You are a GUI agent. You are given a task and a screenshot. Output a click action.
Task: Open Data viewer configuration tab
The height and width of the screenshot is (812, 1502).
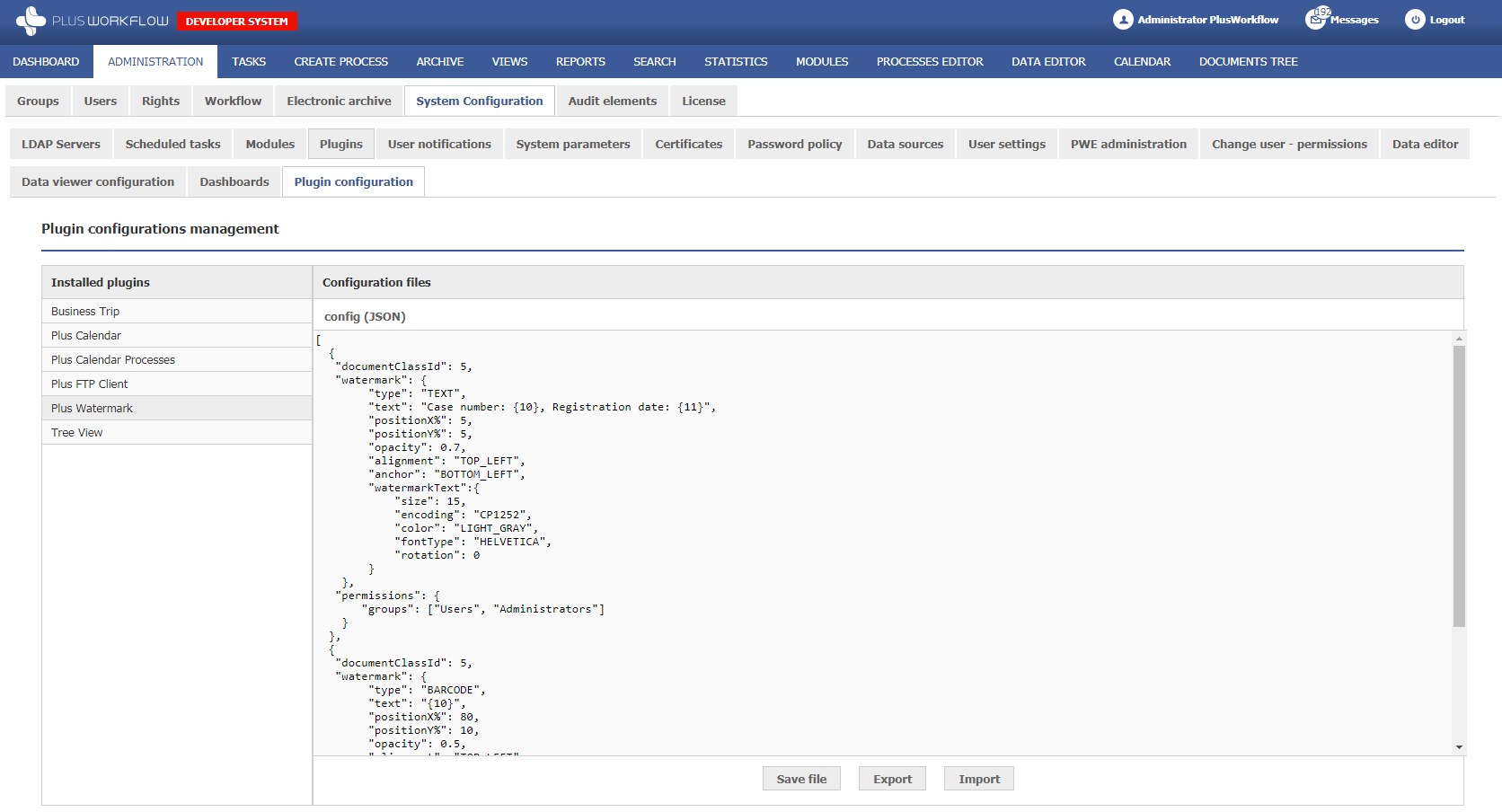(x=98, y=181)
